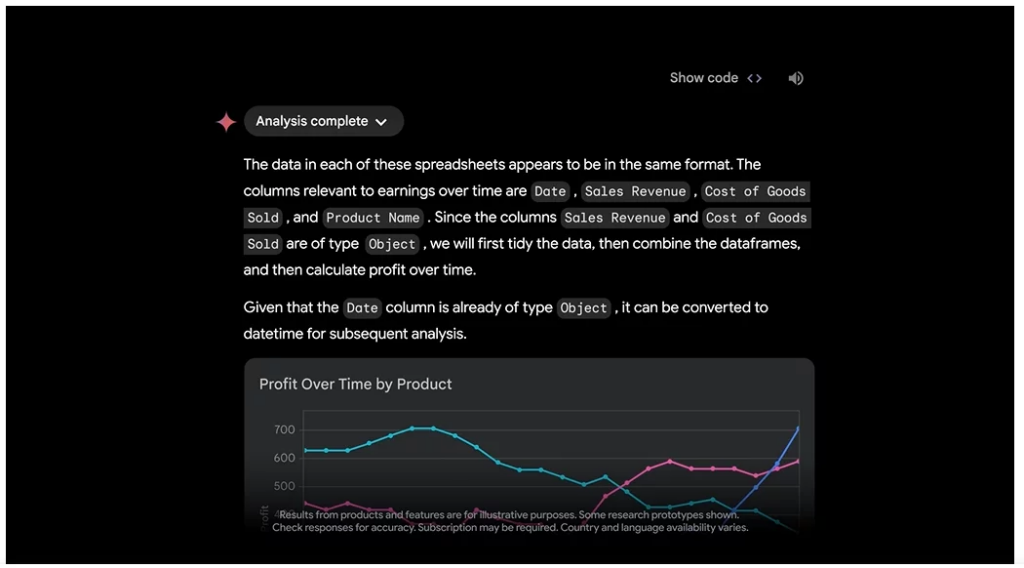
Task: Click the first Sales Revenue code chip
Action: point(635,191)
